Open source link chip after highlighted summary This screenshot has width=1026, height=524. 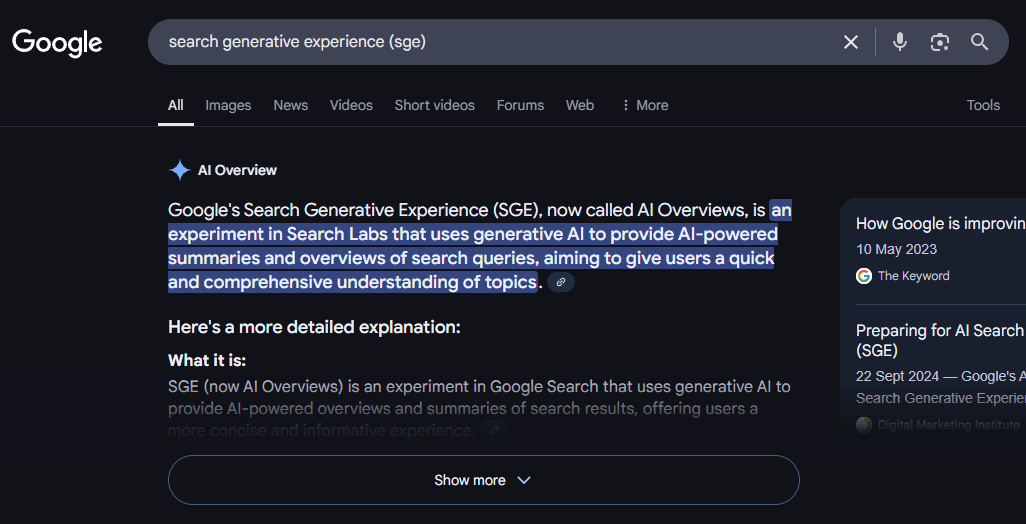click(561, 283)
